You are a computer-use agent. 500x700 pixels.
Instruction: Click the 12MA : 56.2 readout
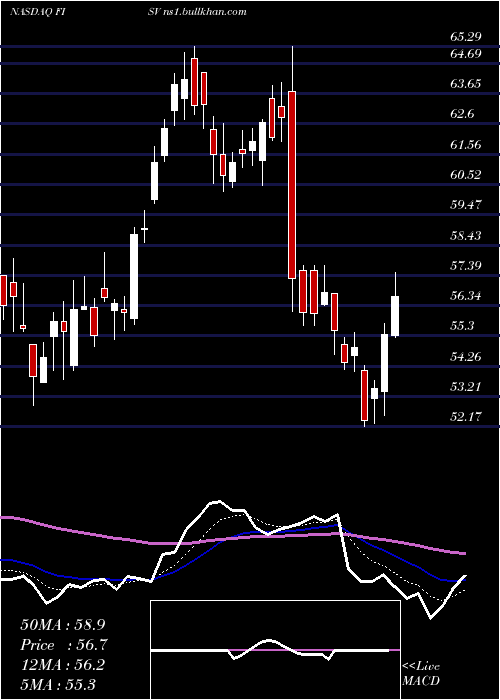[63, 665]
